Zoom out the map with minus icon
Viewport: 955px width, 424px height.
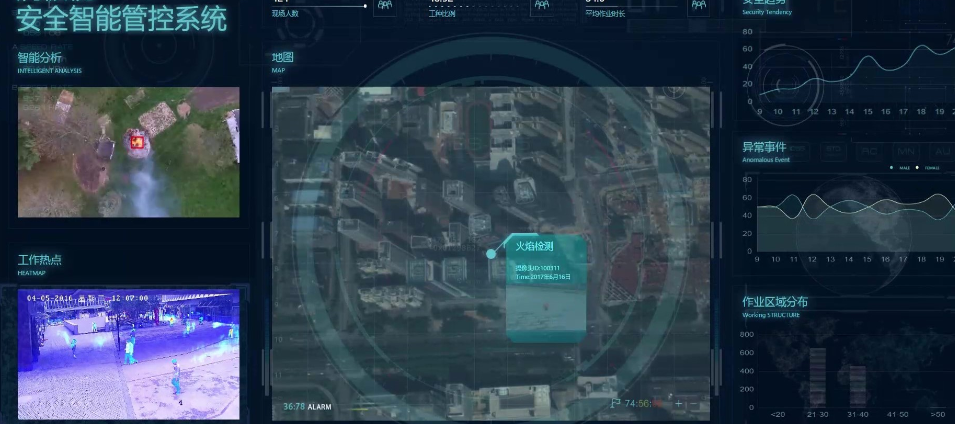[692, 404]
